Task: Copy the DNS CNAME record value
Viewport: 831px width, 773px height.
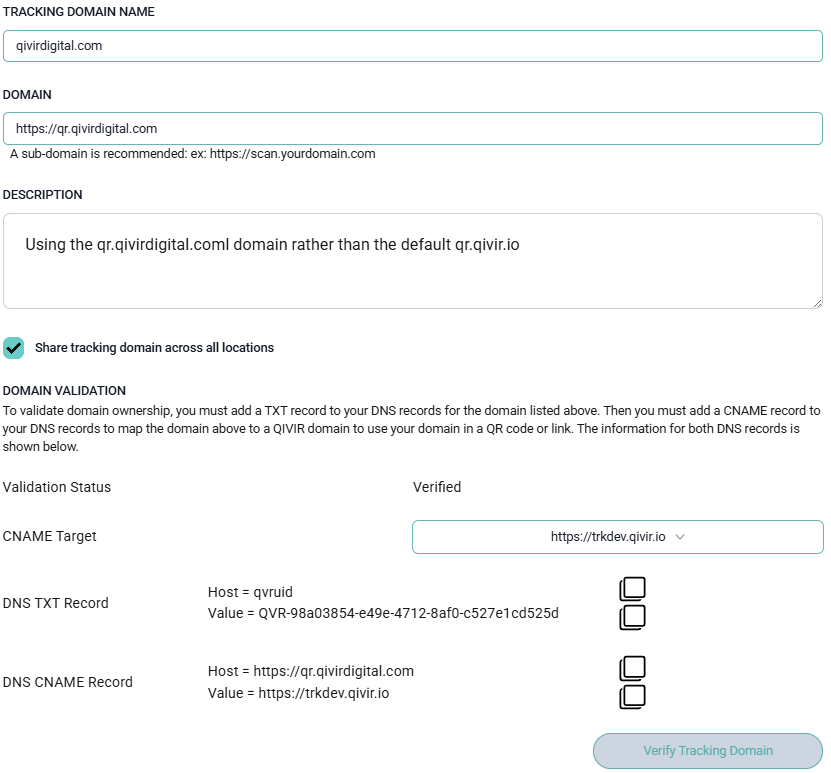Action: [x=632, y=697]
